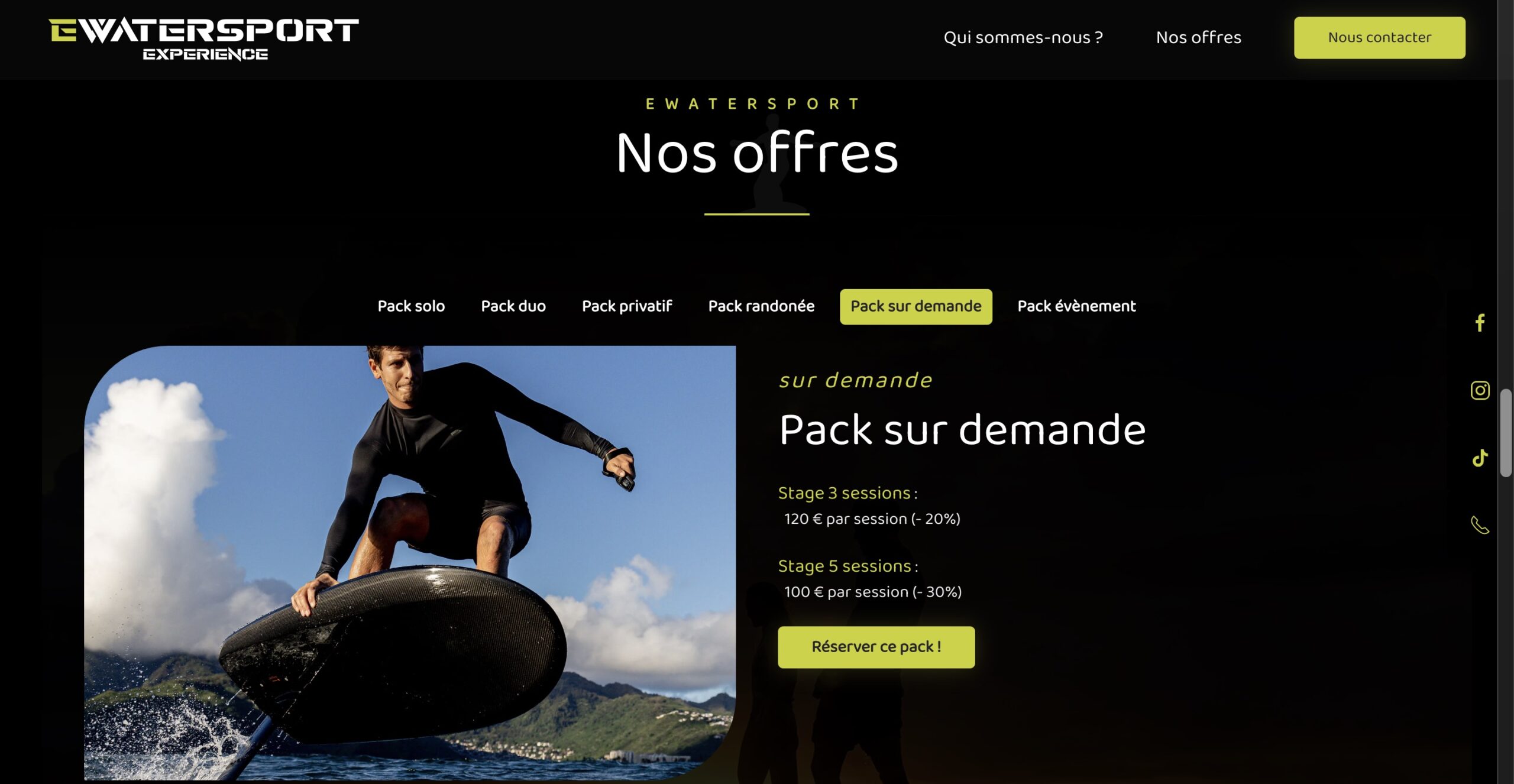Open the Pack randonée tab
The width and height of the screenshot is (1514, 784).
point(761,306)
